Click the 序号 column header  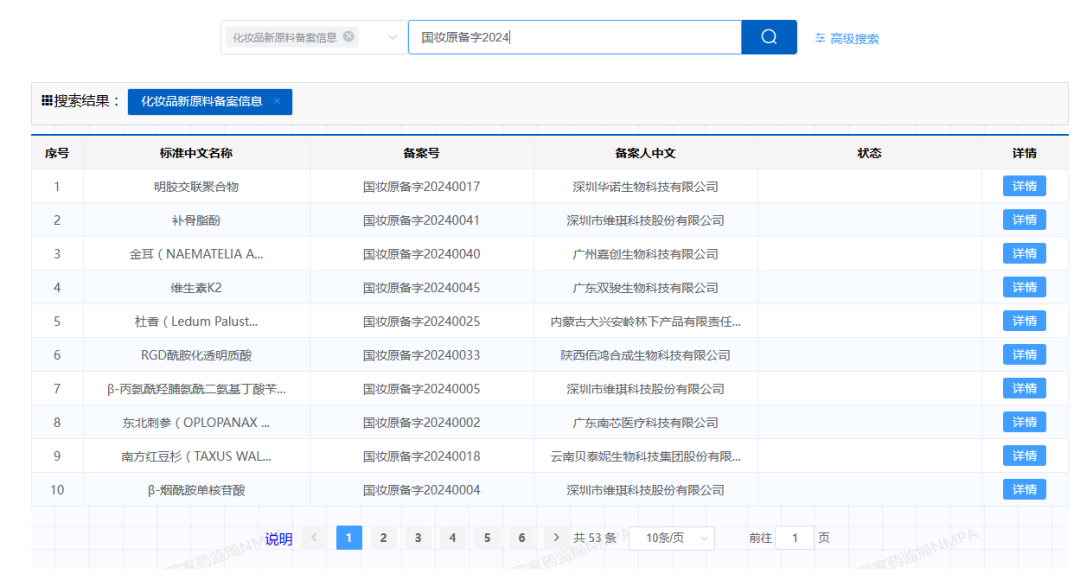57,153
